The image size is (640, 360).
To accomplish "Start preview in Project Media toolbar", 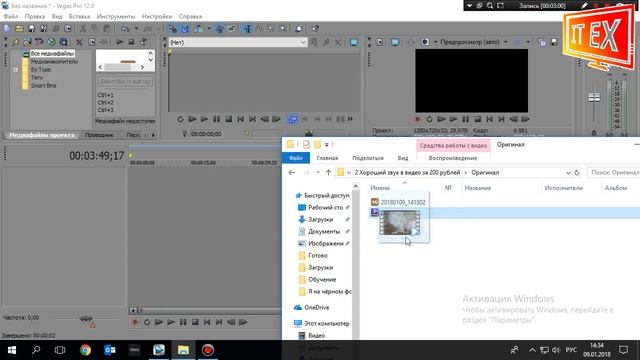I will (x=120, y=42).
